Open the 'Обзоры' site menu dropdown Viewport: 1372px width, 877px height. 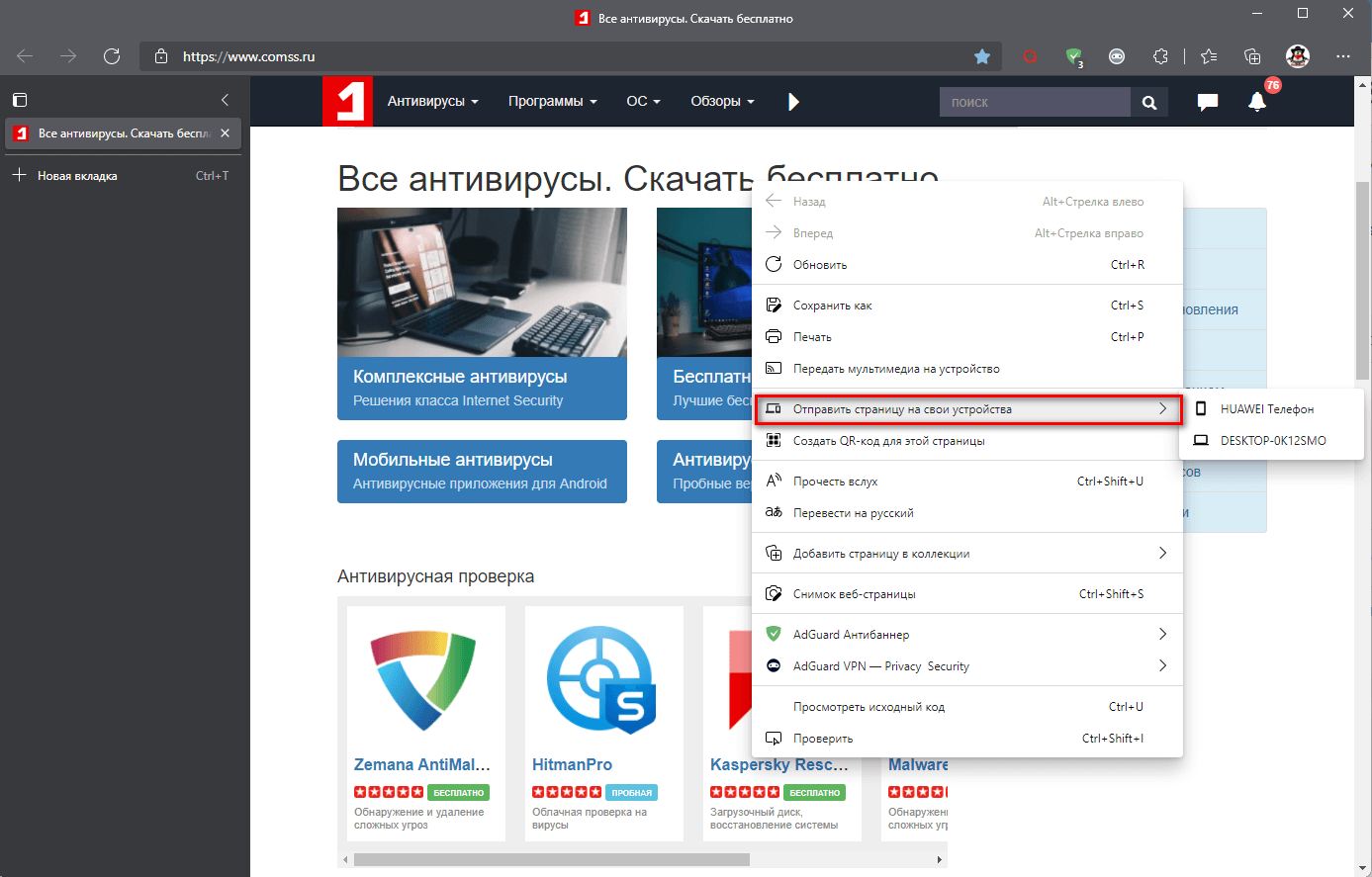[722, 101]
